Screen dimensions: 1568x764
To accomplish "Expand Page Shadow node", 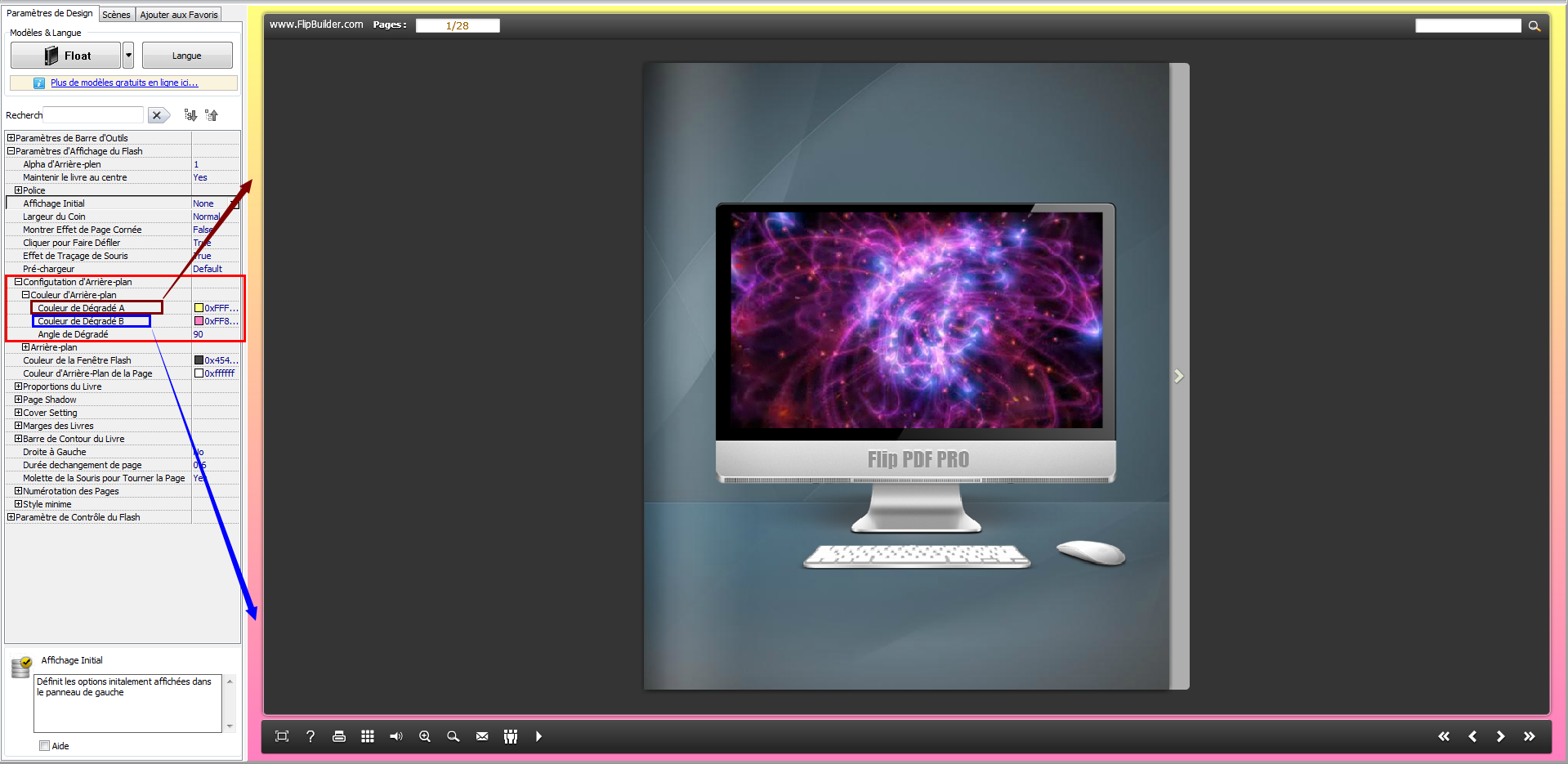I will [x=19, y=400].
